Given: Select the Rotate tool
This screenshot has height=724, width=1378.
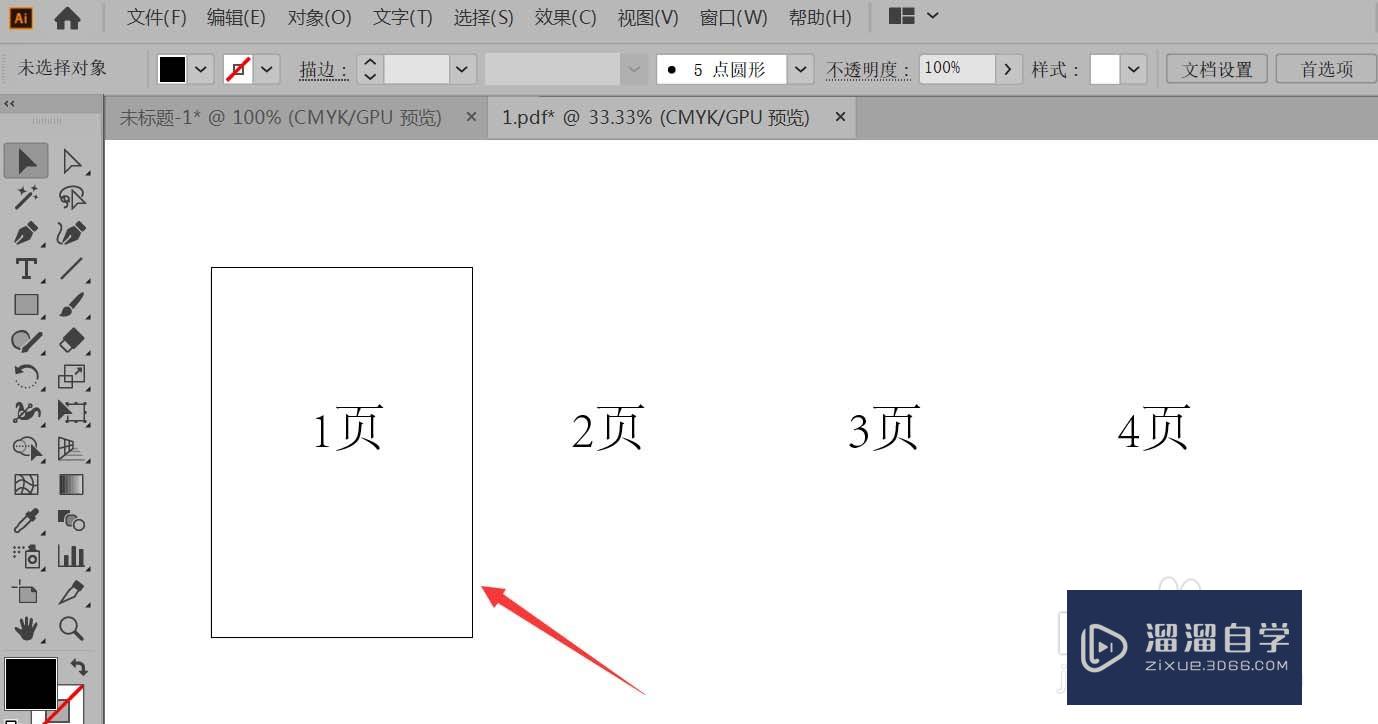Looking at the screenshot, I should point(26,377).
